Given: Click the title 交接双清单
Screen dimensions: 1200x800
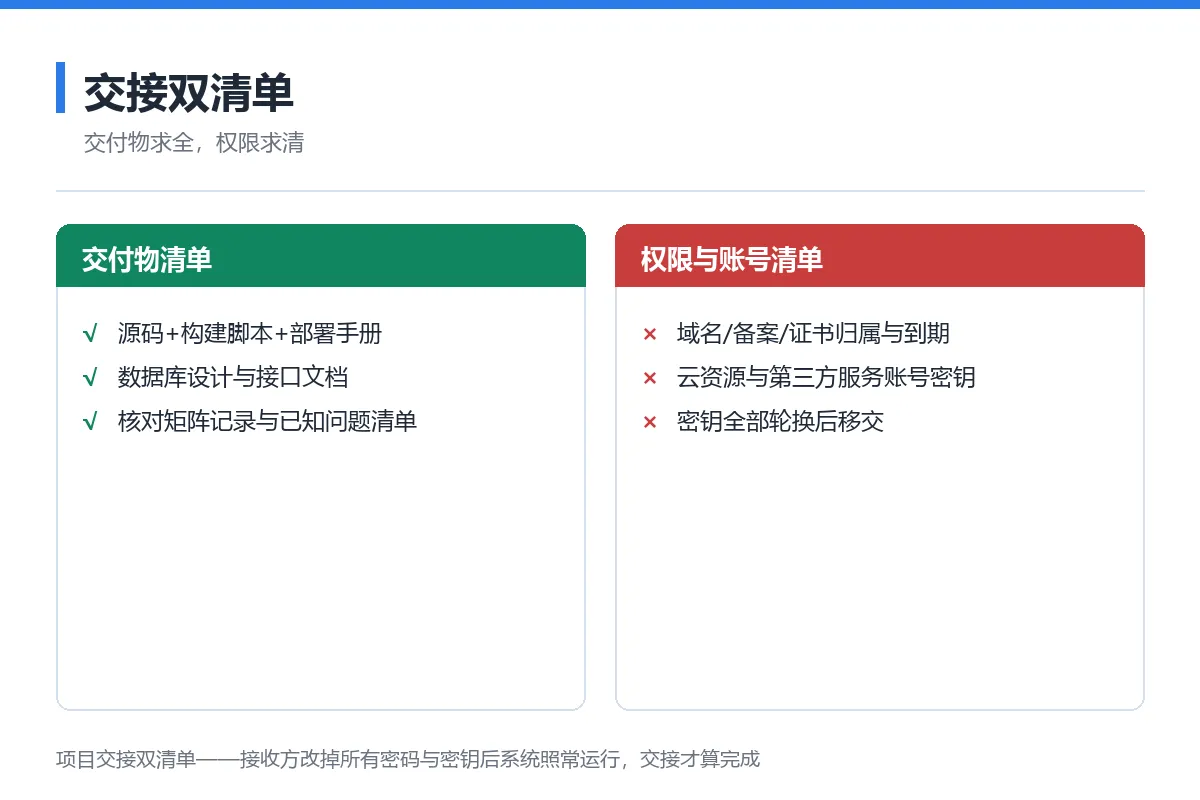Looking at the screenshot, I should (x=189, y=93).
